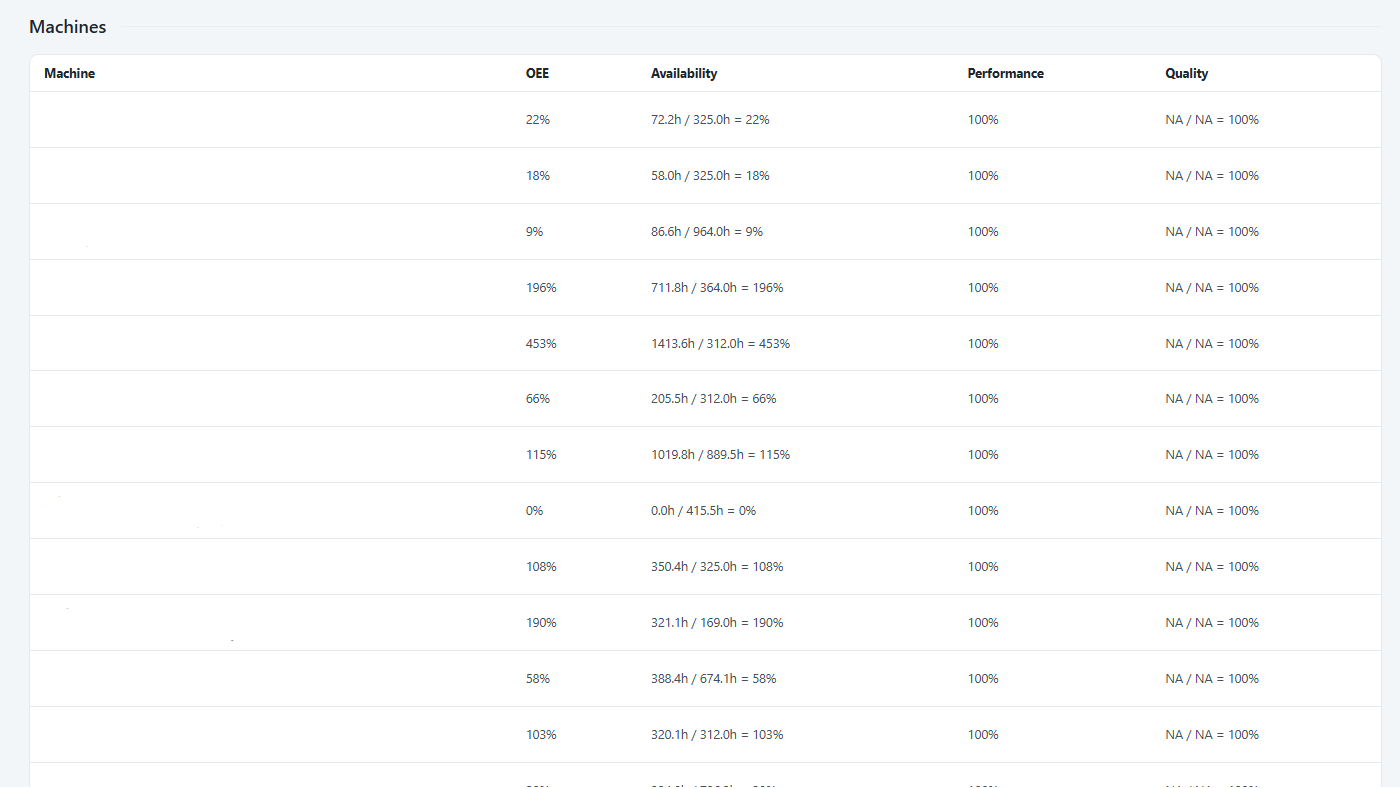
Task: Select the 0% OEE cell
Action: click(535, 511)
